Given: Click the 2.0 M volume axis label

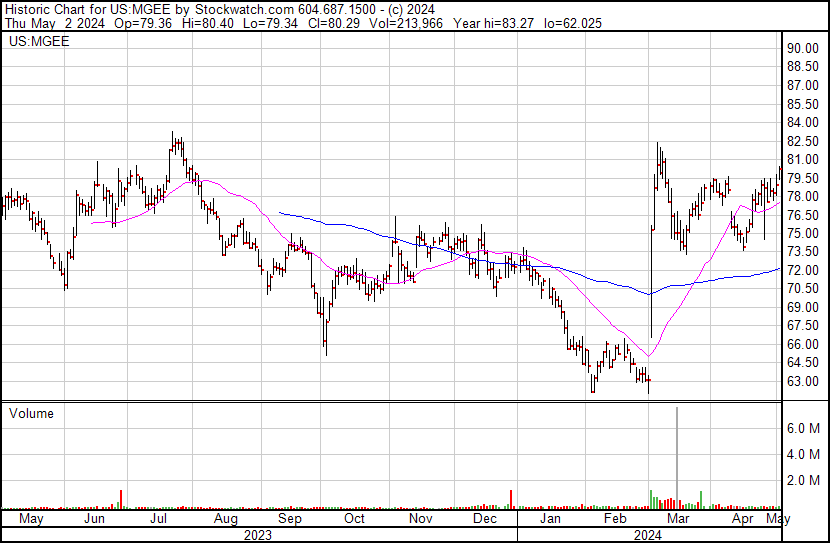Looking at the screenshot, I should tap(803, 480).
